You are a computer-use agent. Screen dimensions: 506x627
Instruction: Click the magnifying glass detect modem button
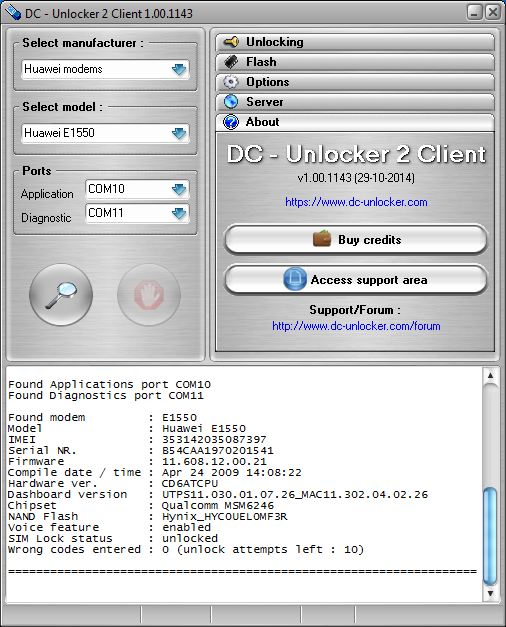(x=61, y=295)
